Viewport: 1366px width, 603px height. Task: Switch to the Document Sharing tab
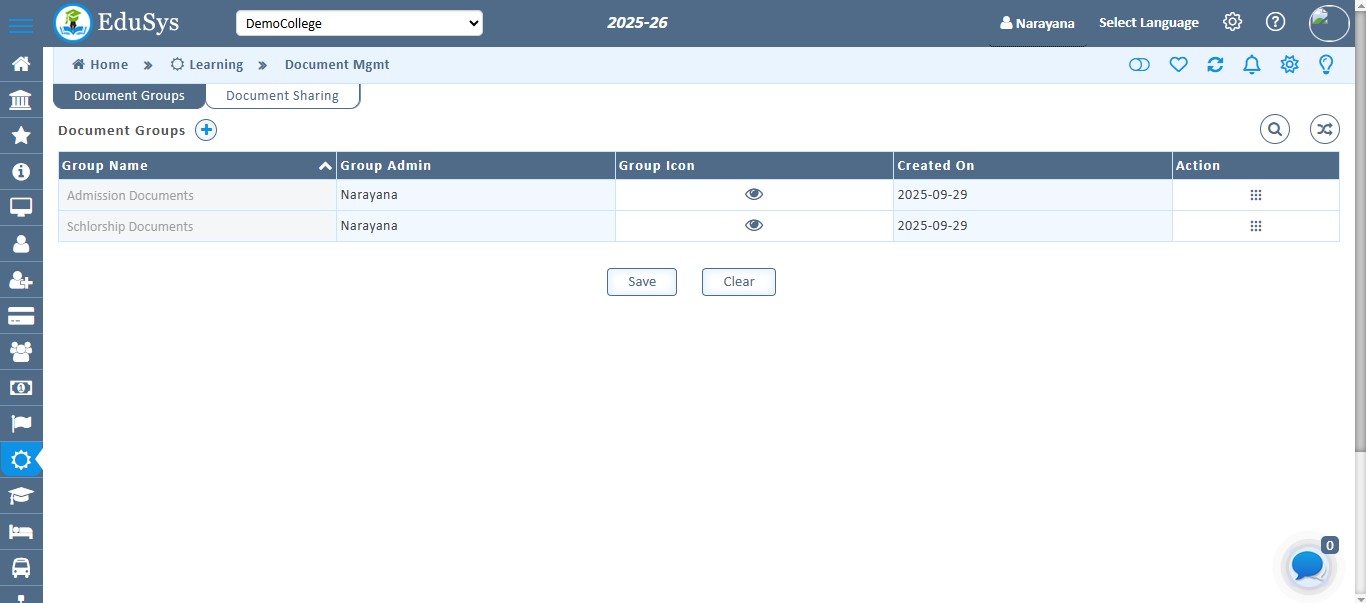click(283, 95)
